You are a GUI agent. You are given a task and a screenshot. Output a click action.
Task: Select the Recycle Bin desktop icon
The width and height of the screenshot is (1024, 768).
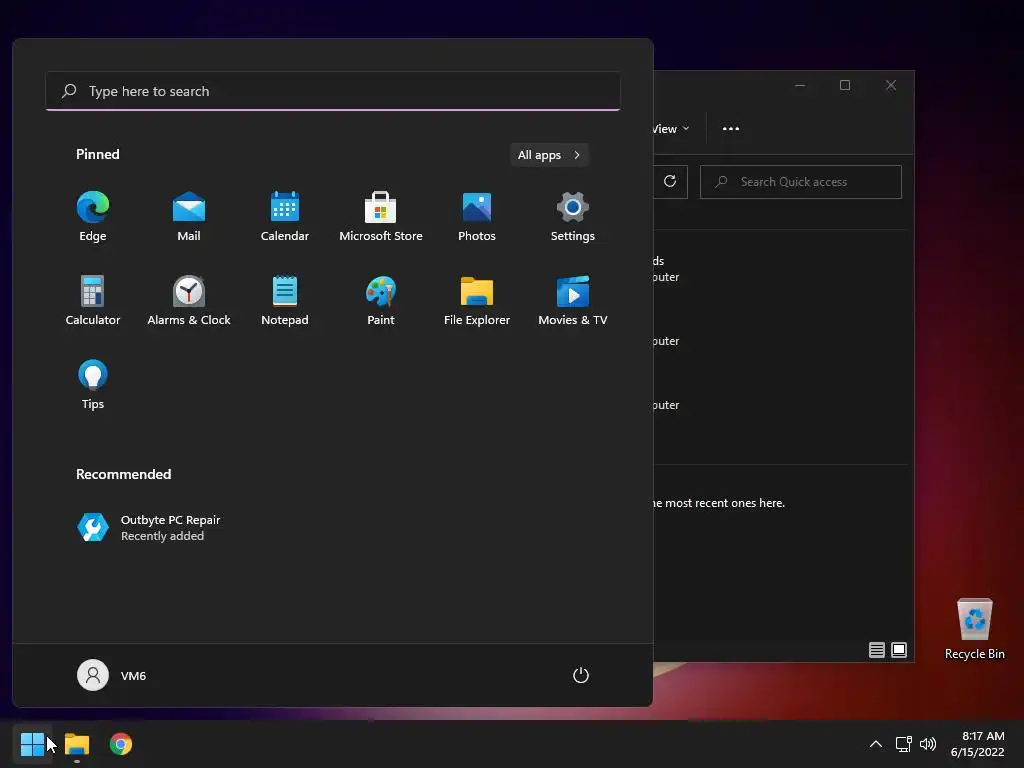pyautogui.click(x=974, y=630)
